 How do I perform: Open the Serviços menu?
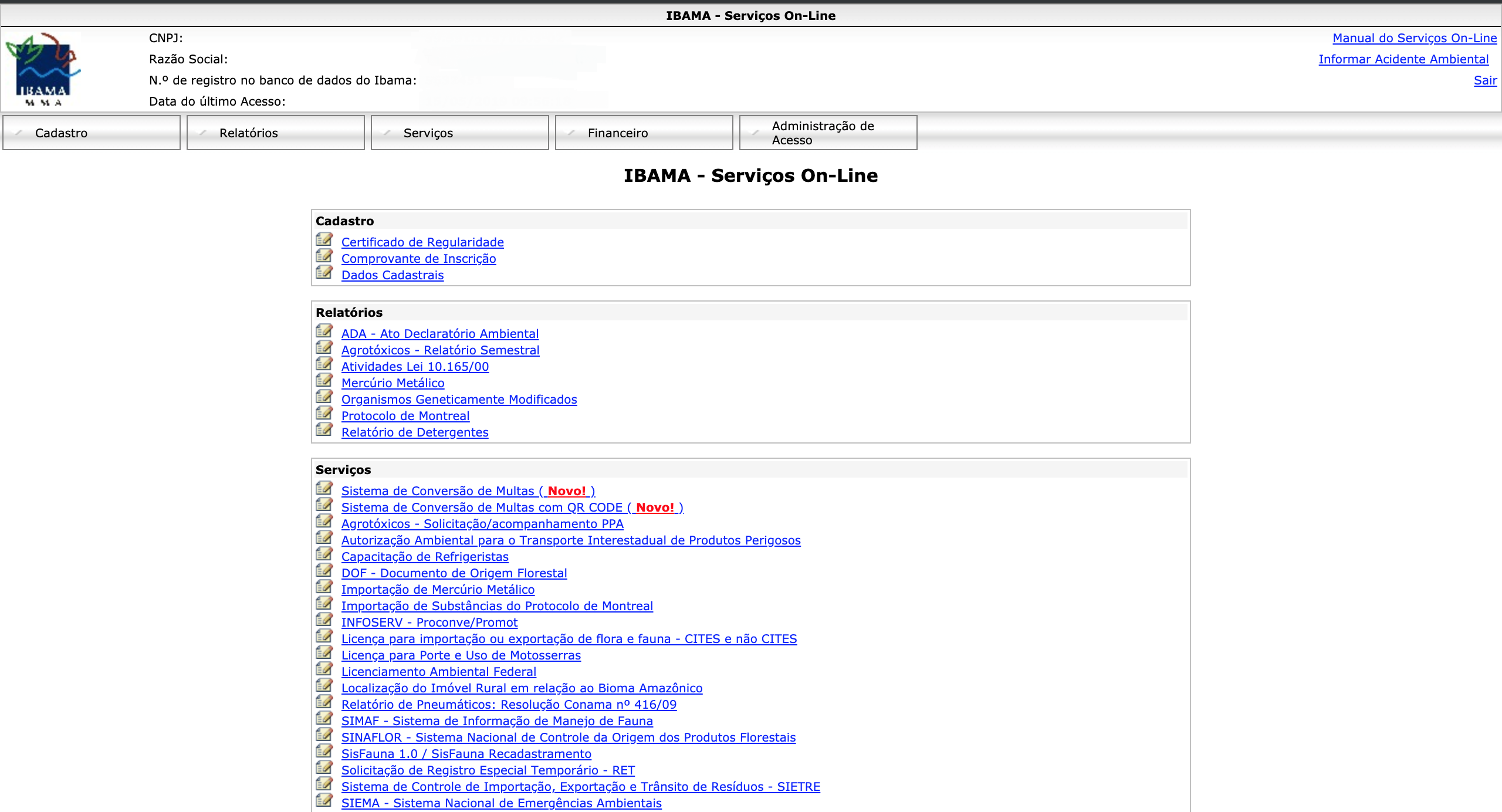pyautogui.click(x=460, y=133)
